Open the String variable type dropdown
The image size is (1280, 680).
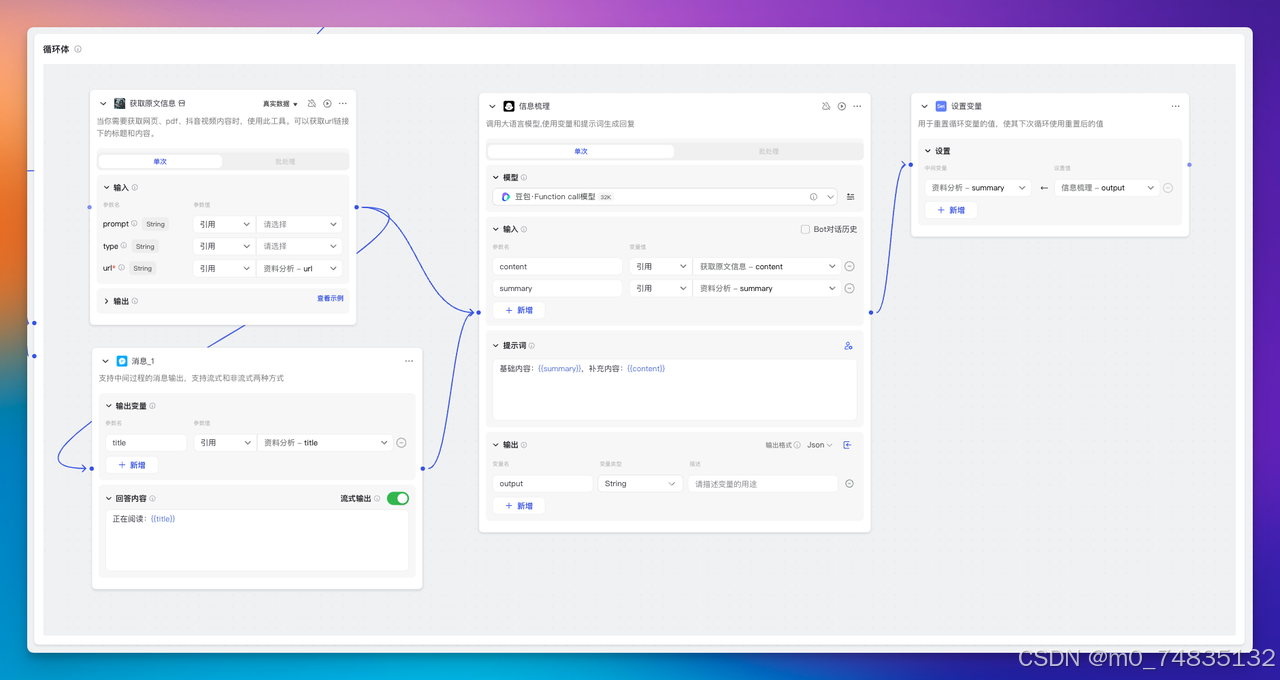[x=640, y=484]
